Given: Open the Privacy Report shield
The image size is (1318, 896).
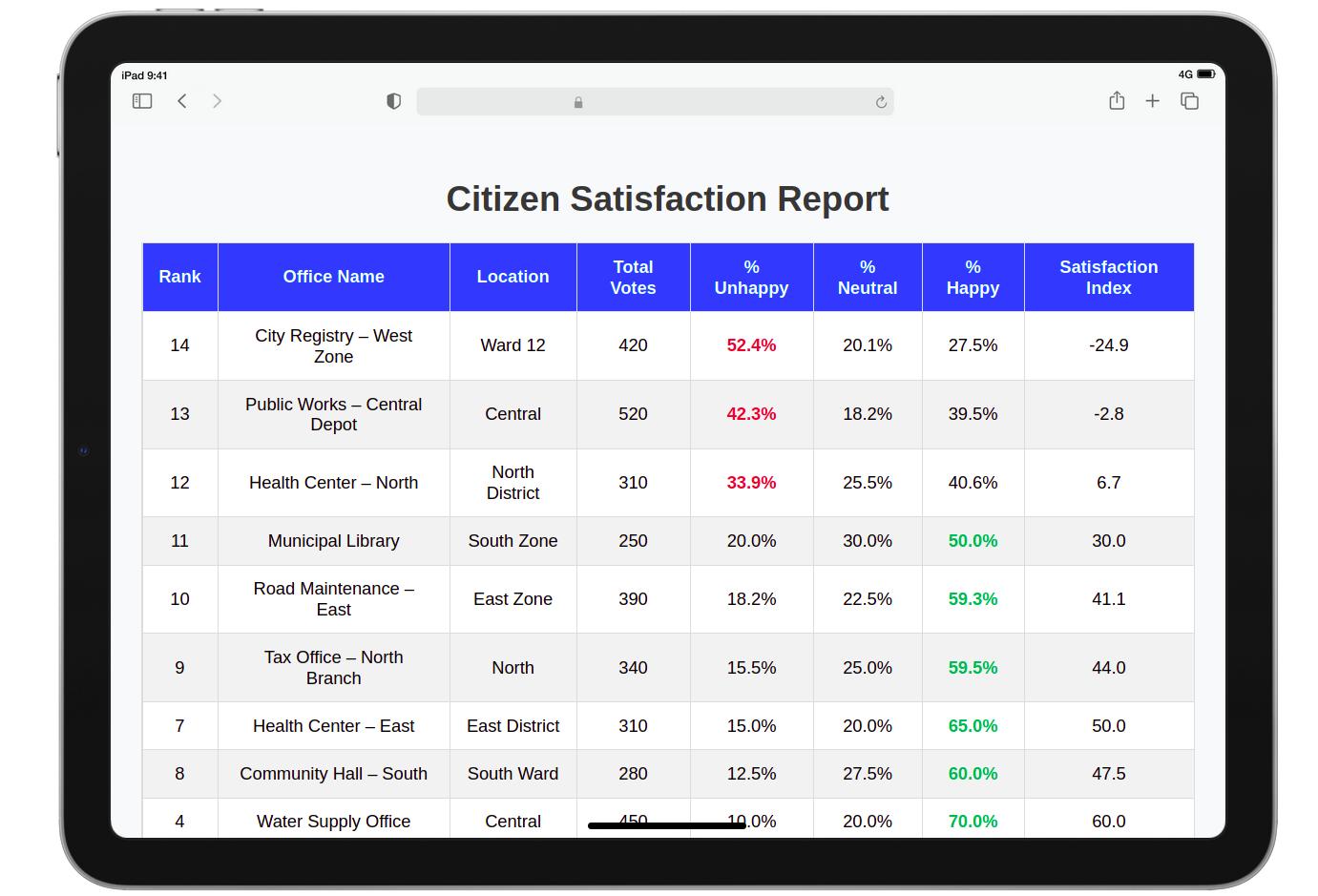Looking at the screenshot, I should point(393,100).
